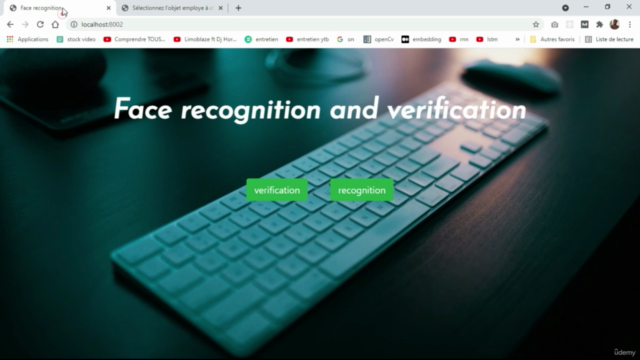Open the extensions puzzle icon

coord(599,24)
